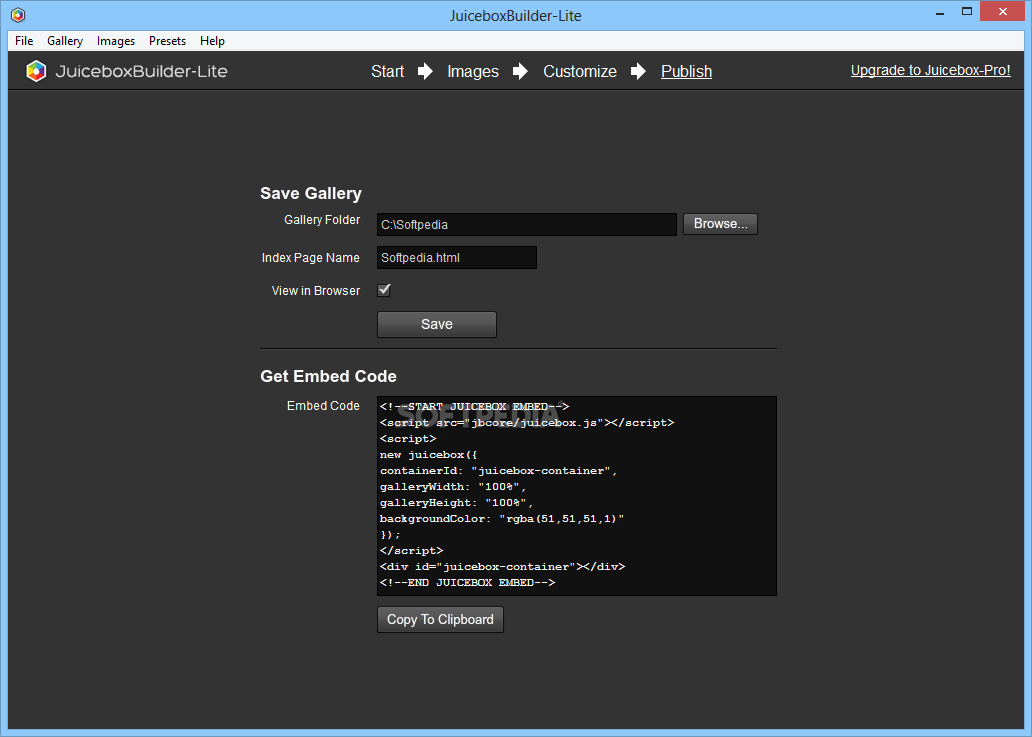This screenshot has width=1032, height=737.
Task: Close the JuiceboxBuilder-Lite window
Action: 1002,11
